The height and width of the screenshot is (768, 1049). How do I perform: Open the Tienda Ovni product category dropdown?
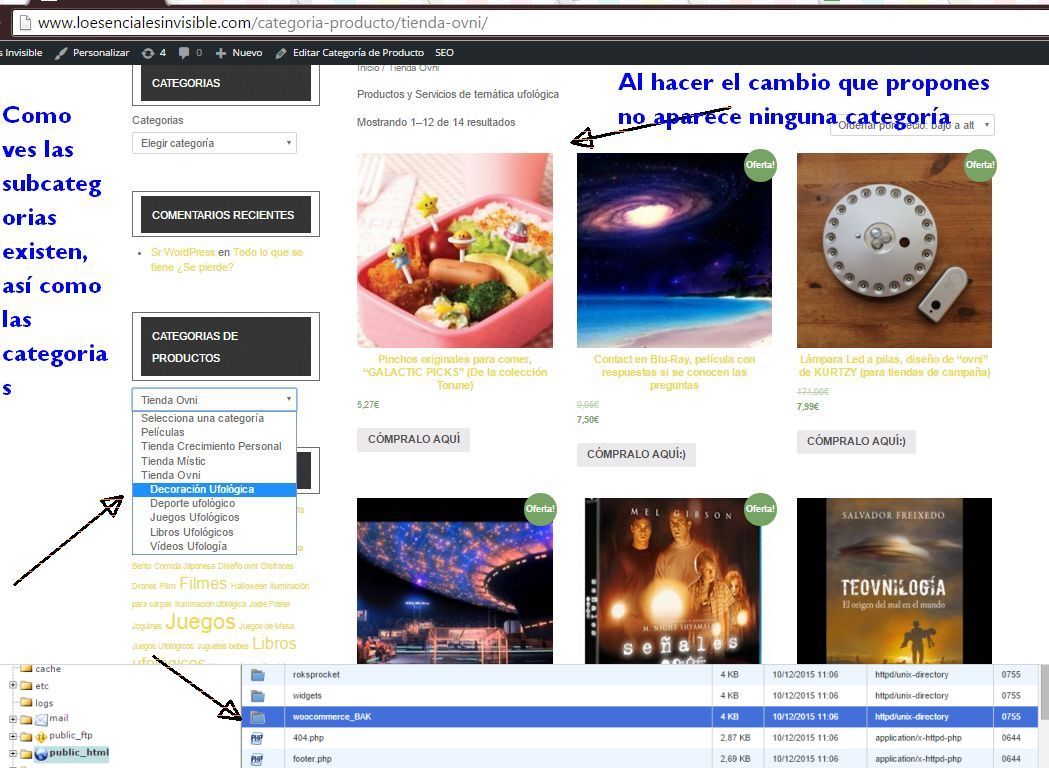(x=215, y=400)
